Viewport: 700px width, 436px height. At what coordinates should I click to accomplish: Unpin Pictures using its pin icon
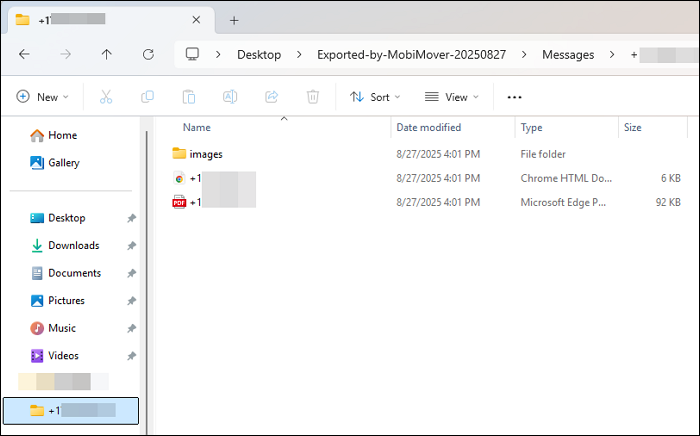(x=131, y=301)
